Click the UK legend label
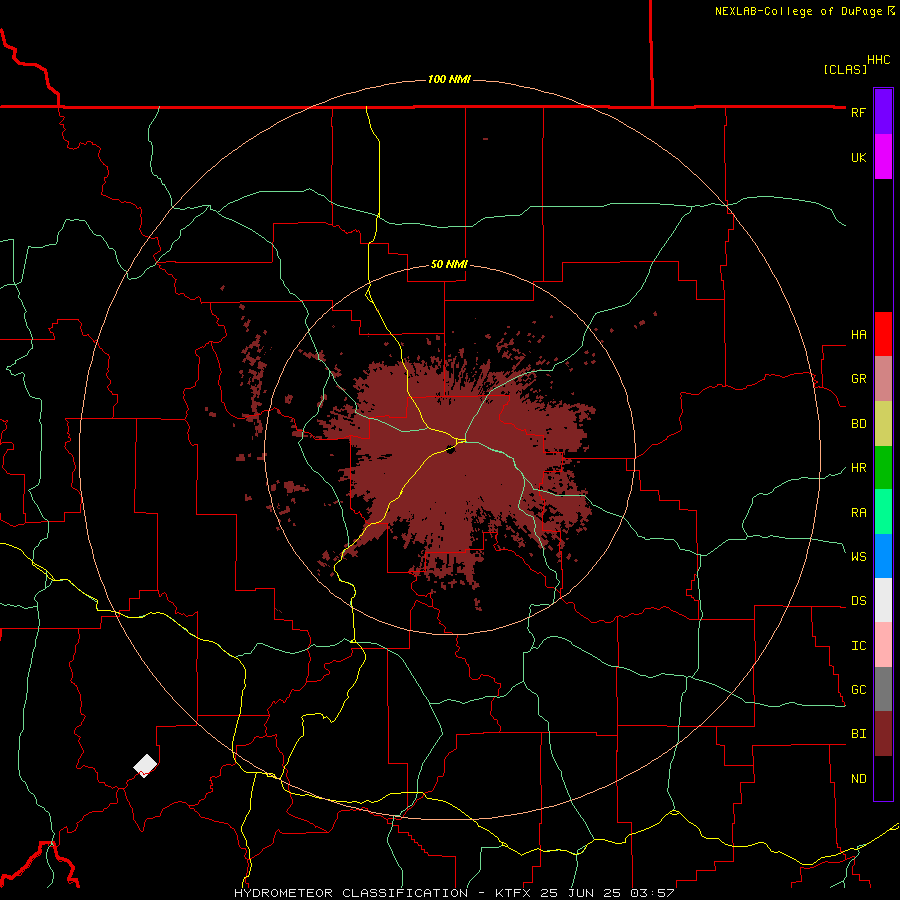The height and width of the screenshot is (900, 900). [x=858, y=157]
